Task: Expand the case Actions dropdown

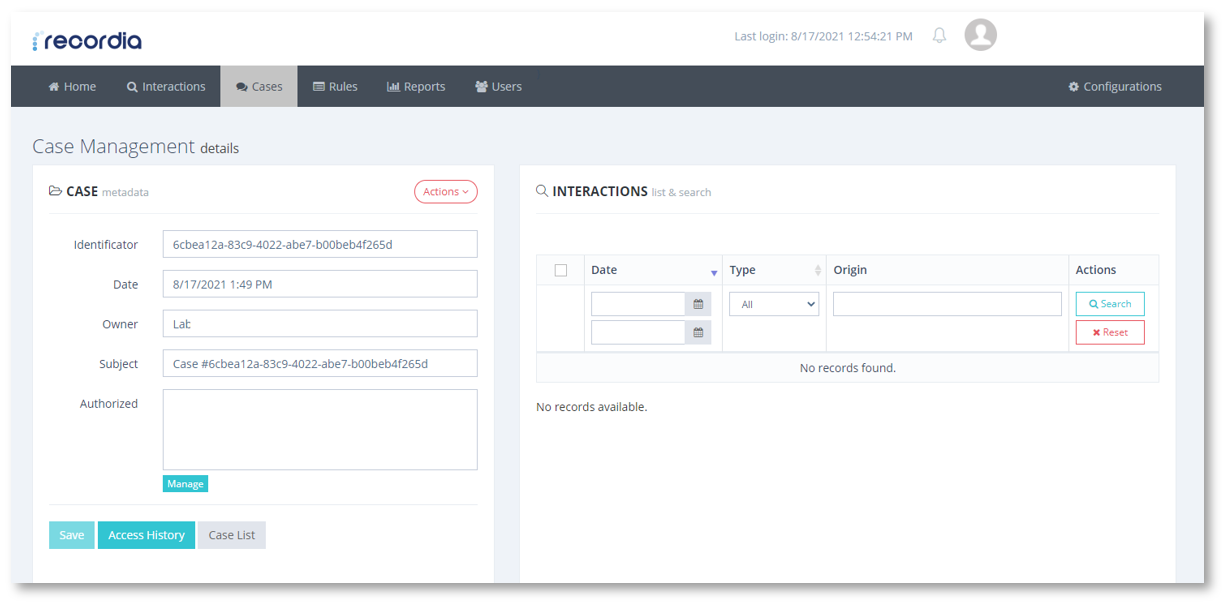Action: click(x=446, y=192)
